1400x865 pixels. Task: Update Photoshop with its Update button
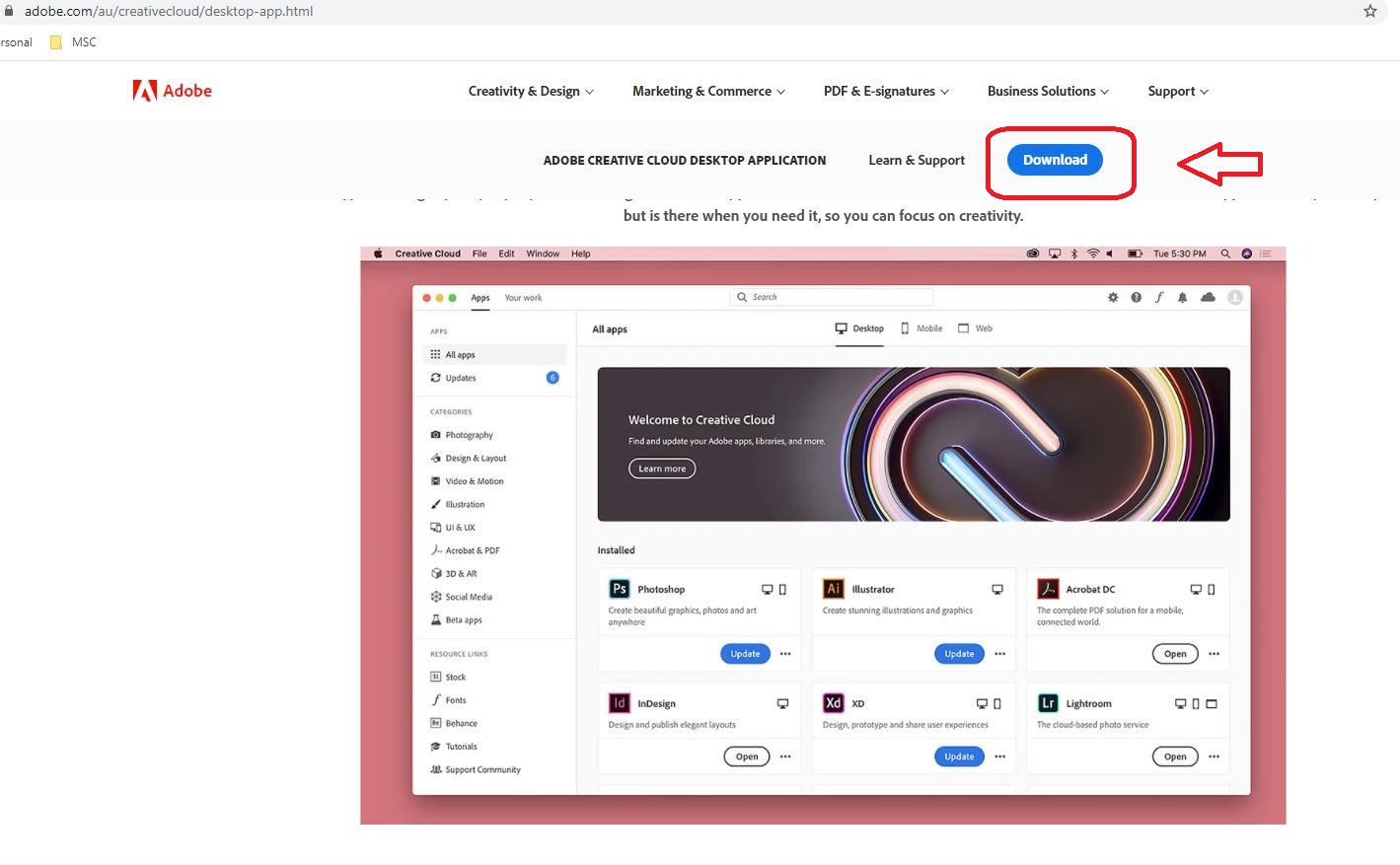pos(745,654)
